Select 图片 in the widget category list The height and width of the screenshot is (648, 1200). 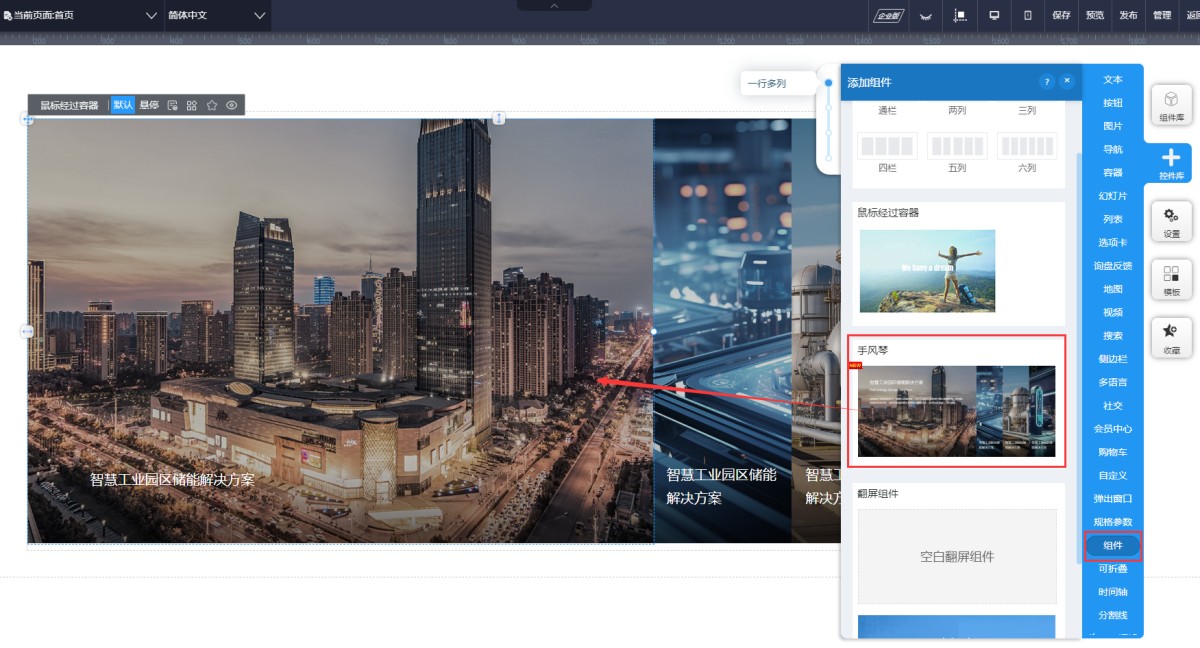1113,126
